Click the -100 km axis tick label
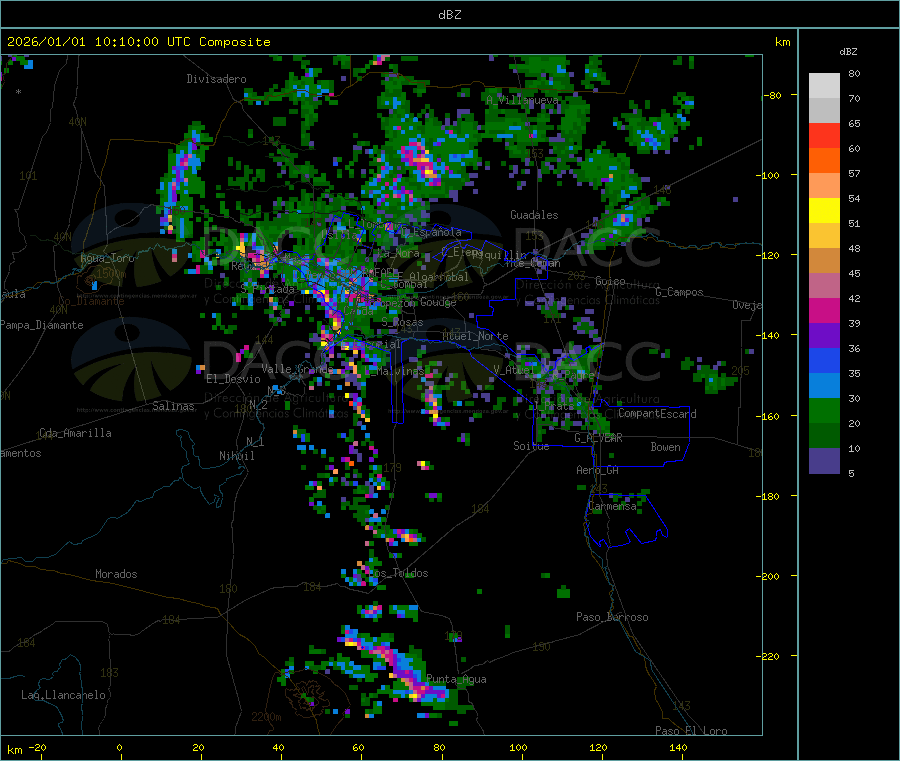 click(x=767, y=175)
